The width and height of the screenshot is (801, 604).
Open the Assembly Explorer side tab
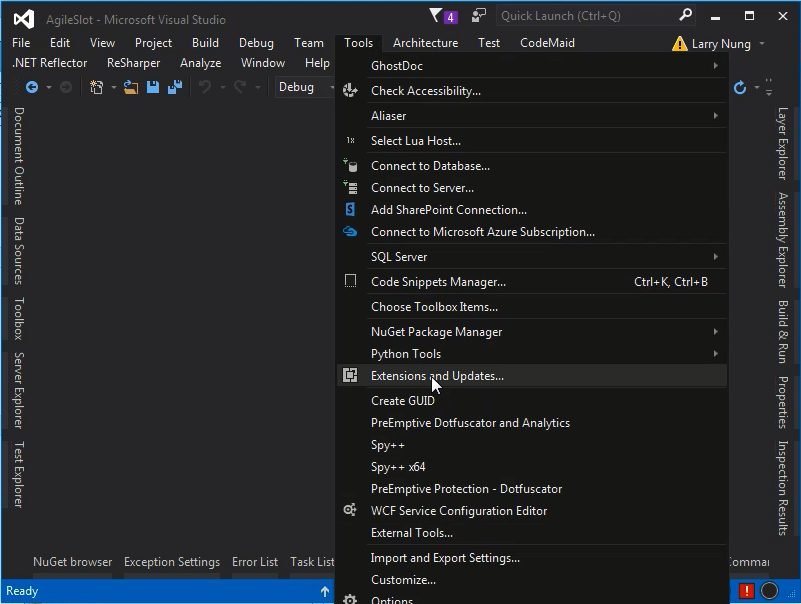click(783, 240)
